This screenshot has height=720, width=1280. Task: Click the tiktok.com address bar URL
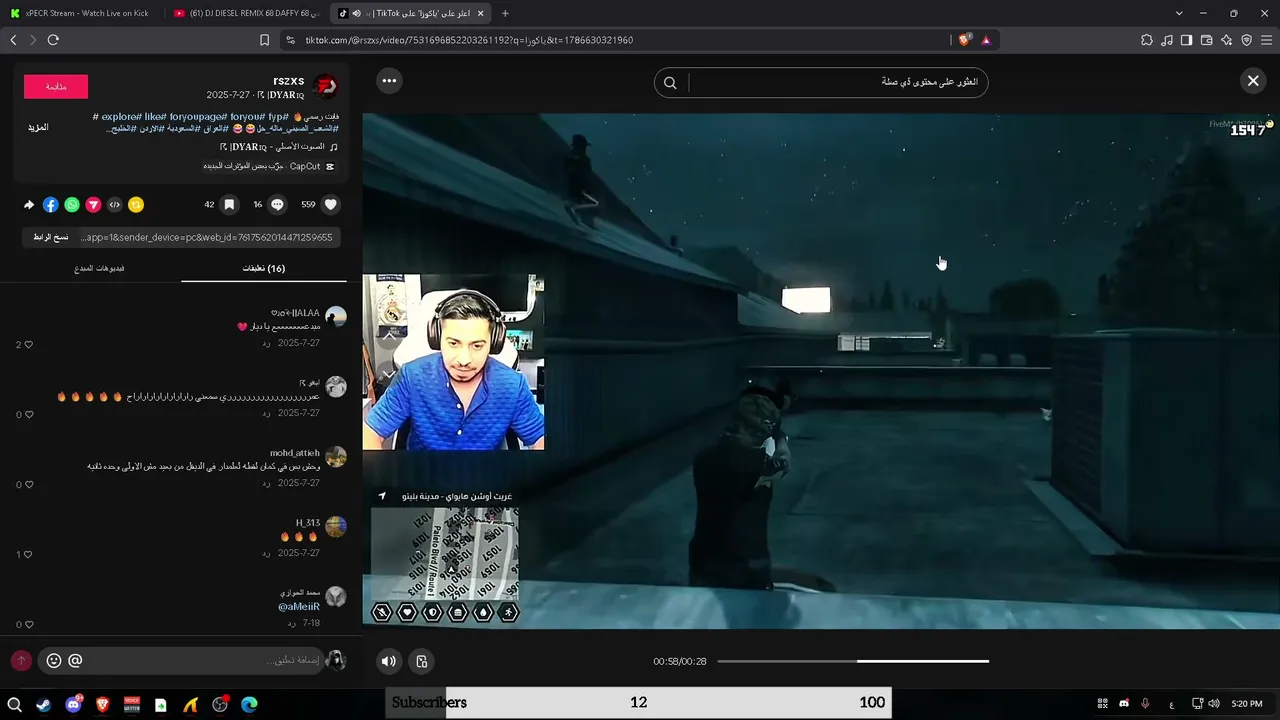click(469, 40)
